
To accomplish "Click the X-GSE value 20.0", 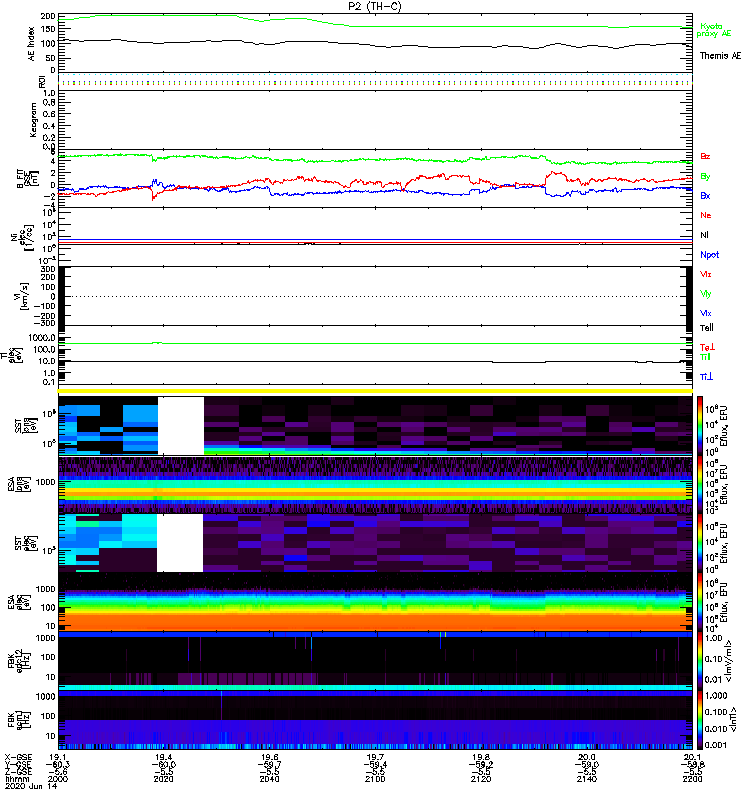I will coord(587,757).
